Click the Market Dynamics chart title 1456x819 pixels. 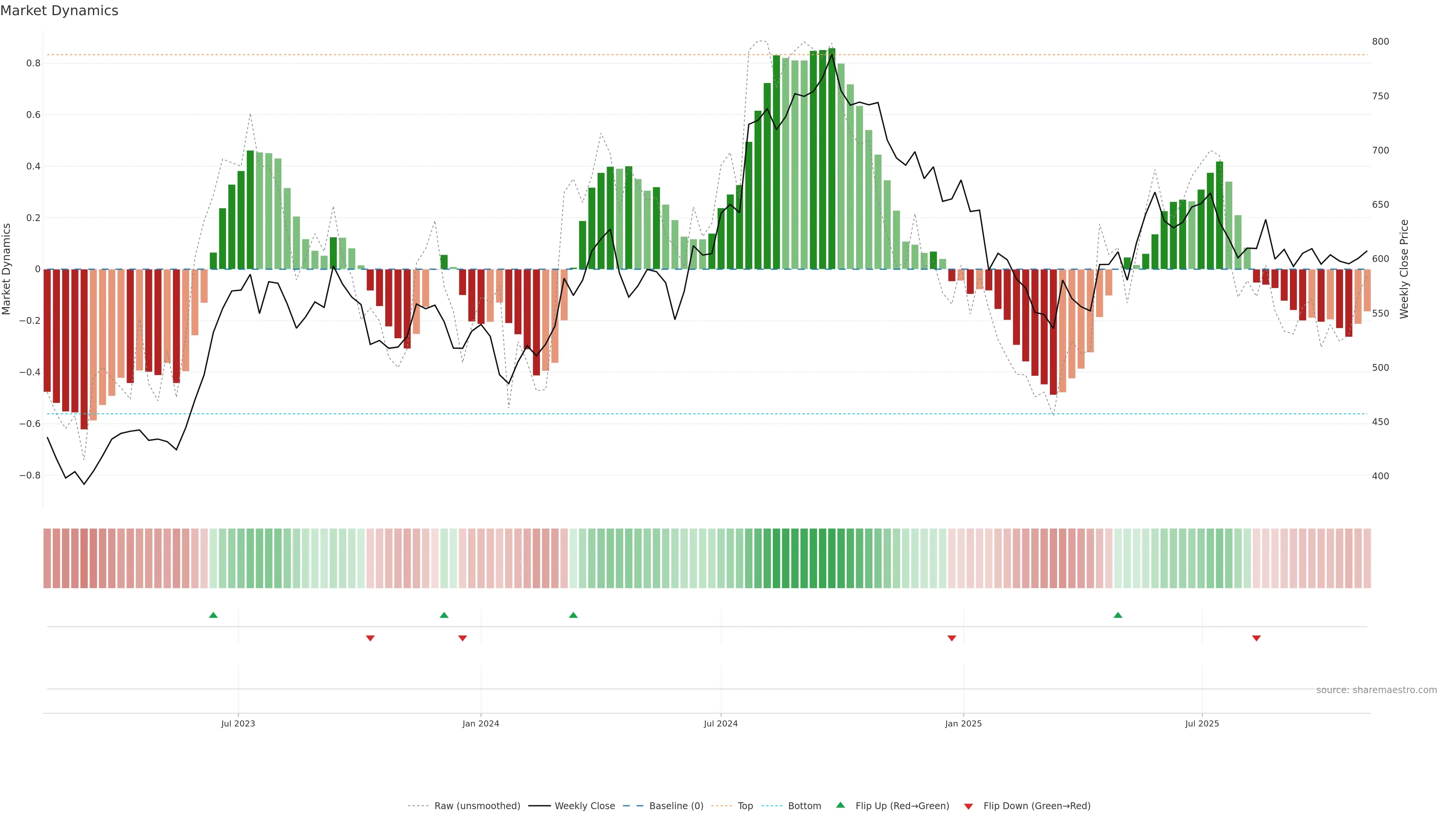[60, 11]
